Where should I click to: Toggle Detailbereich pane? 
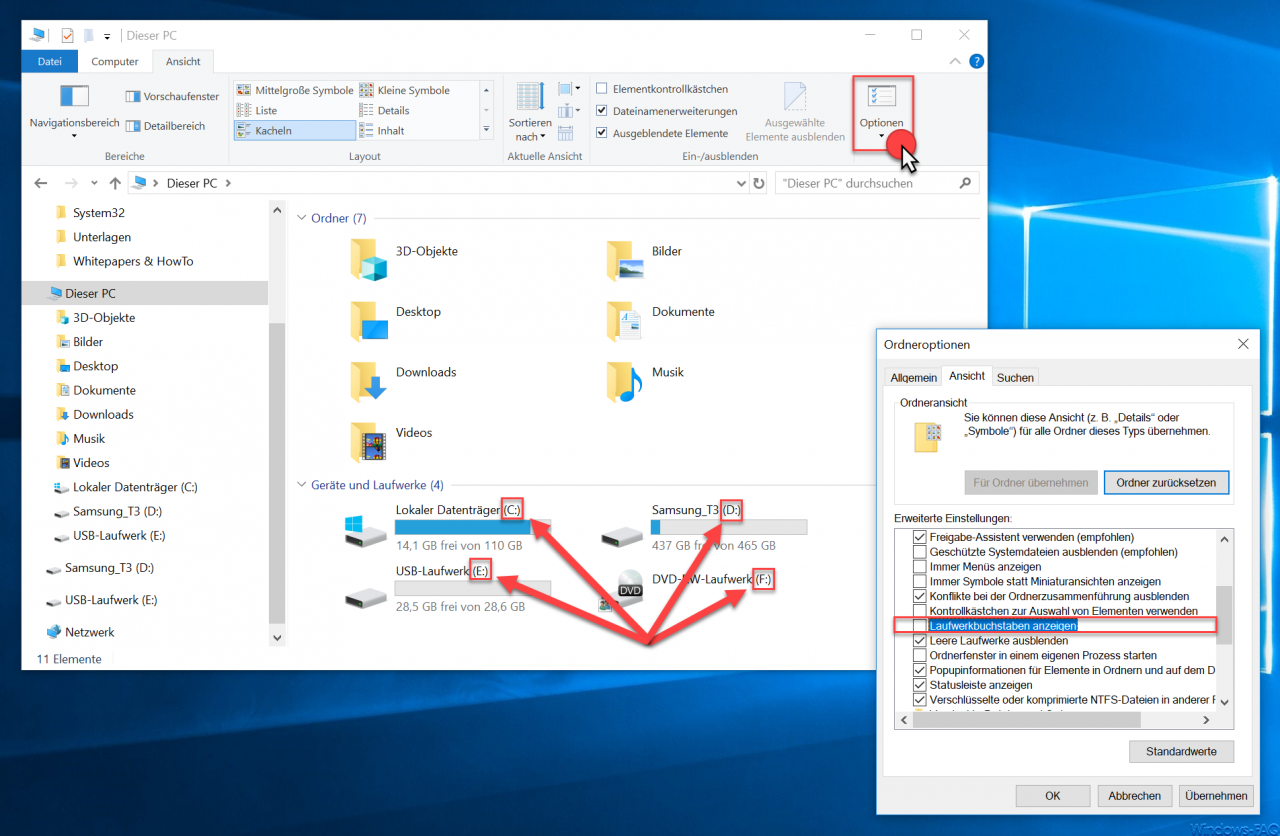(165, 126)
